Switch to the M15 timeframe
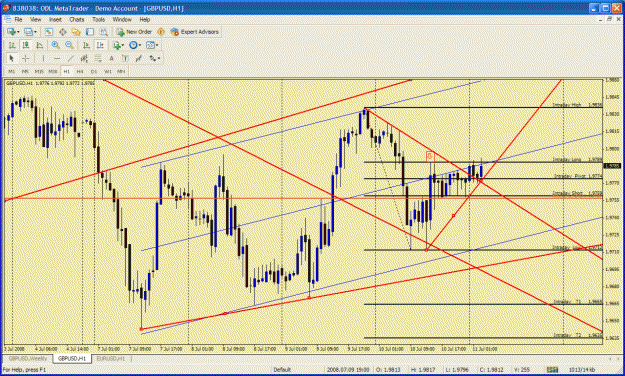Screen dimensions: 625x376 click(39, 71)
